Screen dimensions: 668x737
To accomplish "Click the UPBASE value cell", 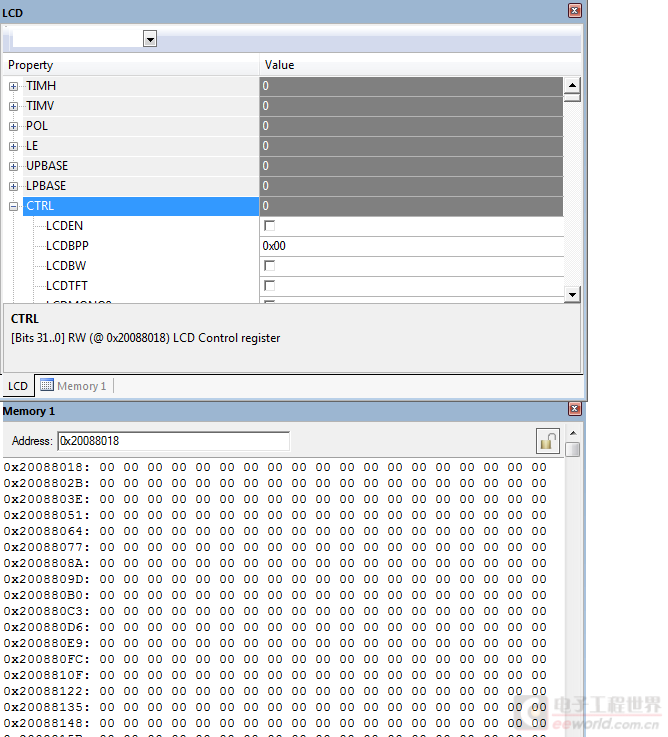I will point(411,166).
